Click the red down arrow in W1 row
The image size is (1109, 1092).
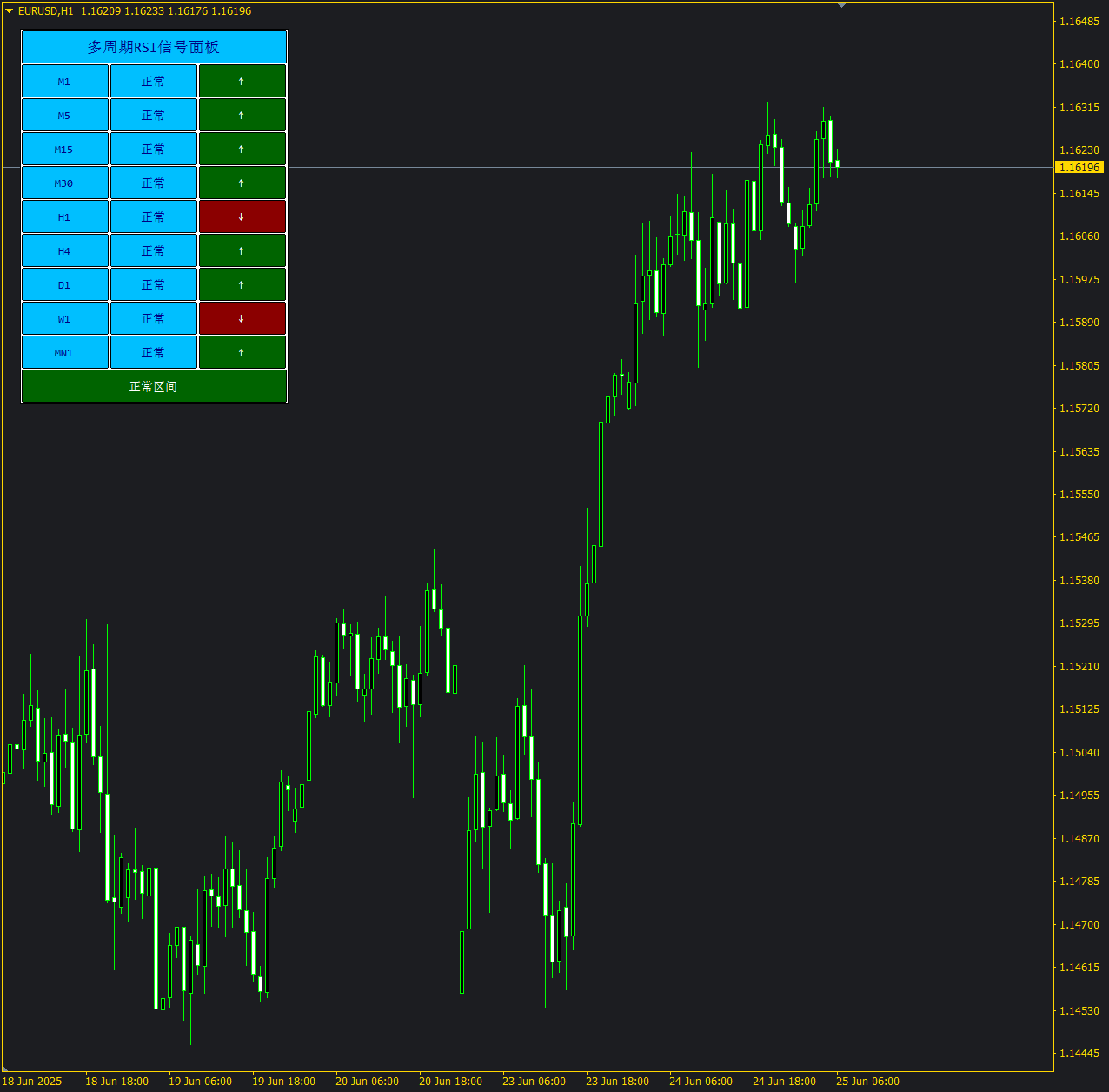(242, 318)
